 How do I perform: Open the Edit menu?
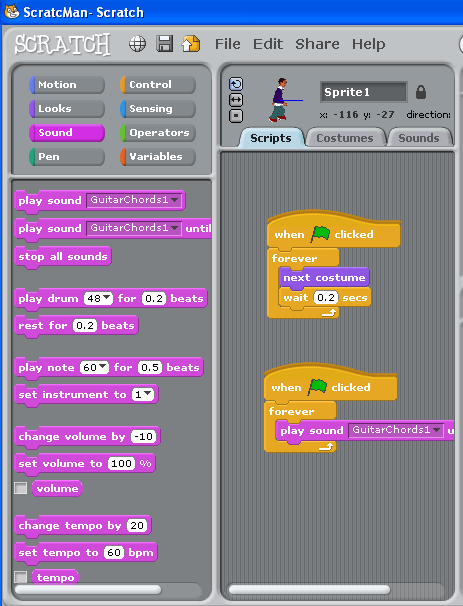pos(268,44)
